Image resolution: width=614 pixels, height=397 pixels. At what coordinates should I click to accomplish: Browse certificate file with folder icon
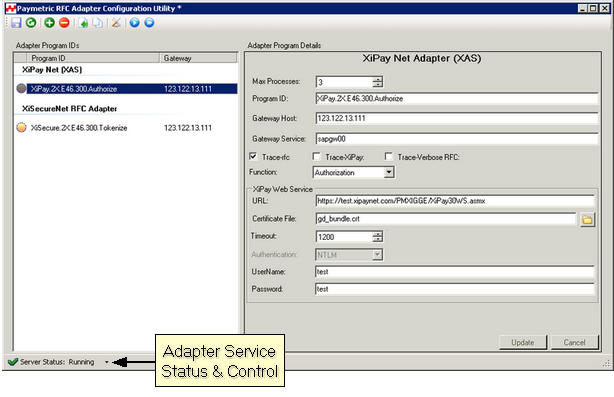587,220
